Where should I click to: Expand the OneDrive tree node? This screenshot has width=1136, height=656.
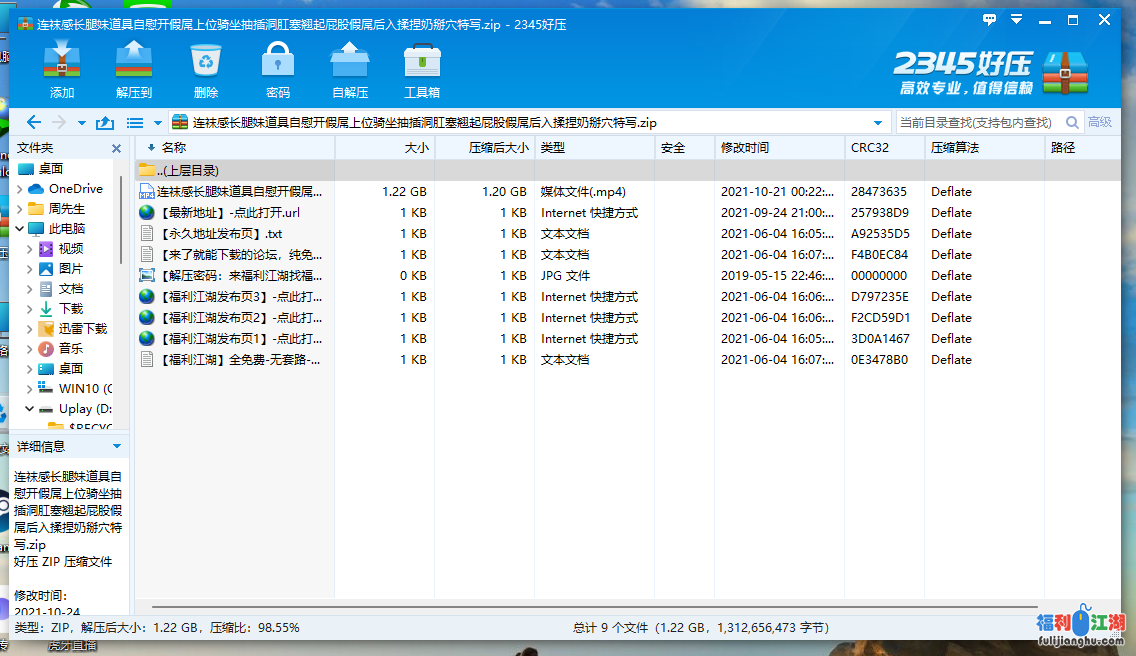click(20, 189)
